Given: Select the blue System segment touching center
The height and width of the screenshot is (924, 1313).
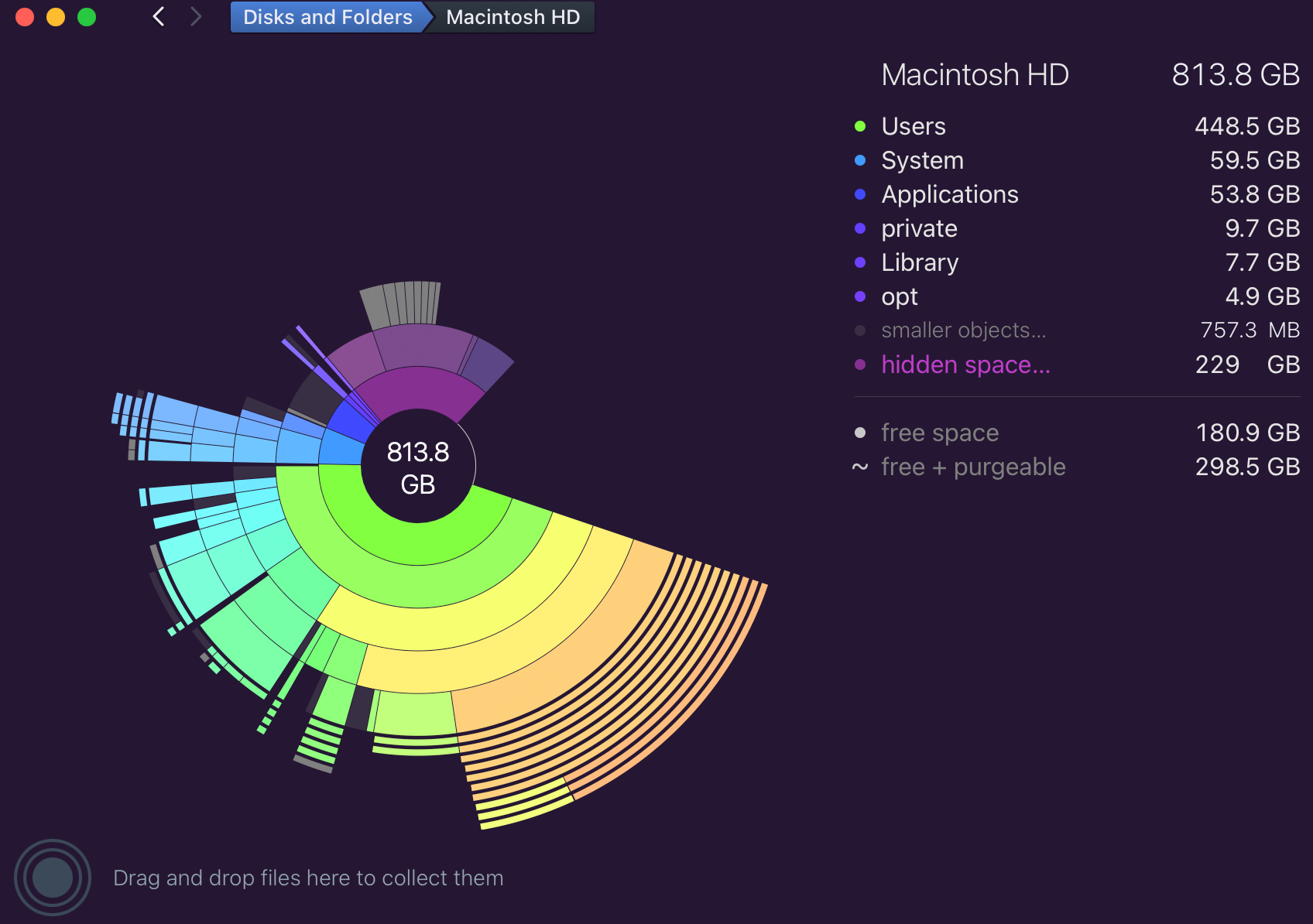Looking at the screenshot, I should tap(342, 448).
